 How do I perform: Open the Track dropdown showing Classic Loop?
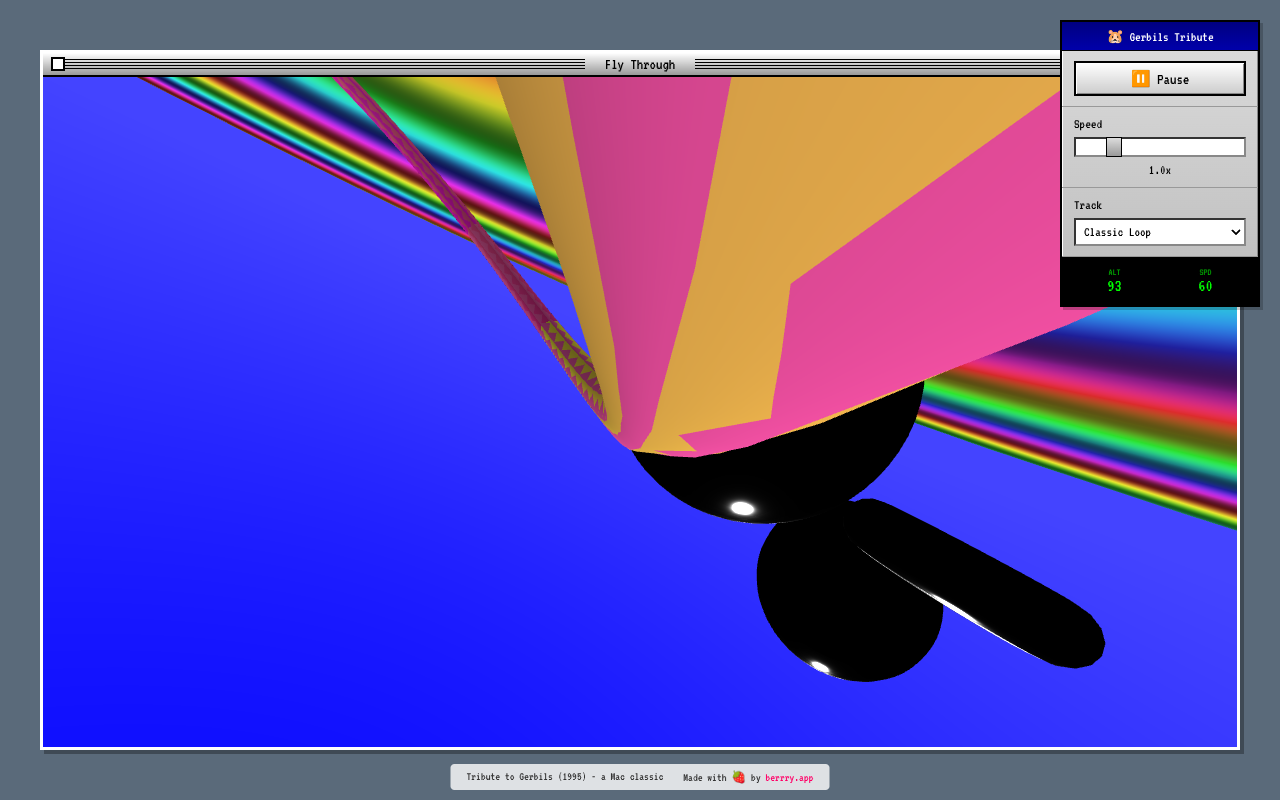tap(1159, 232)
